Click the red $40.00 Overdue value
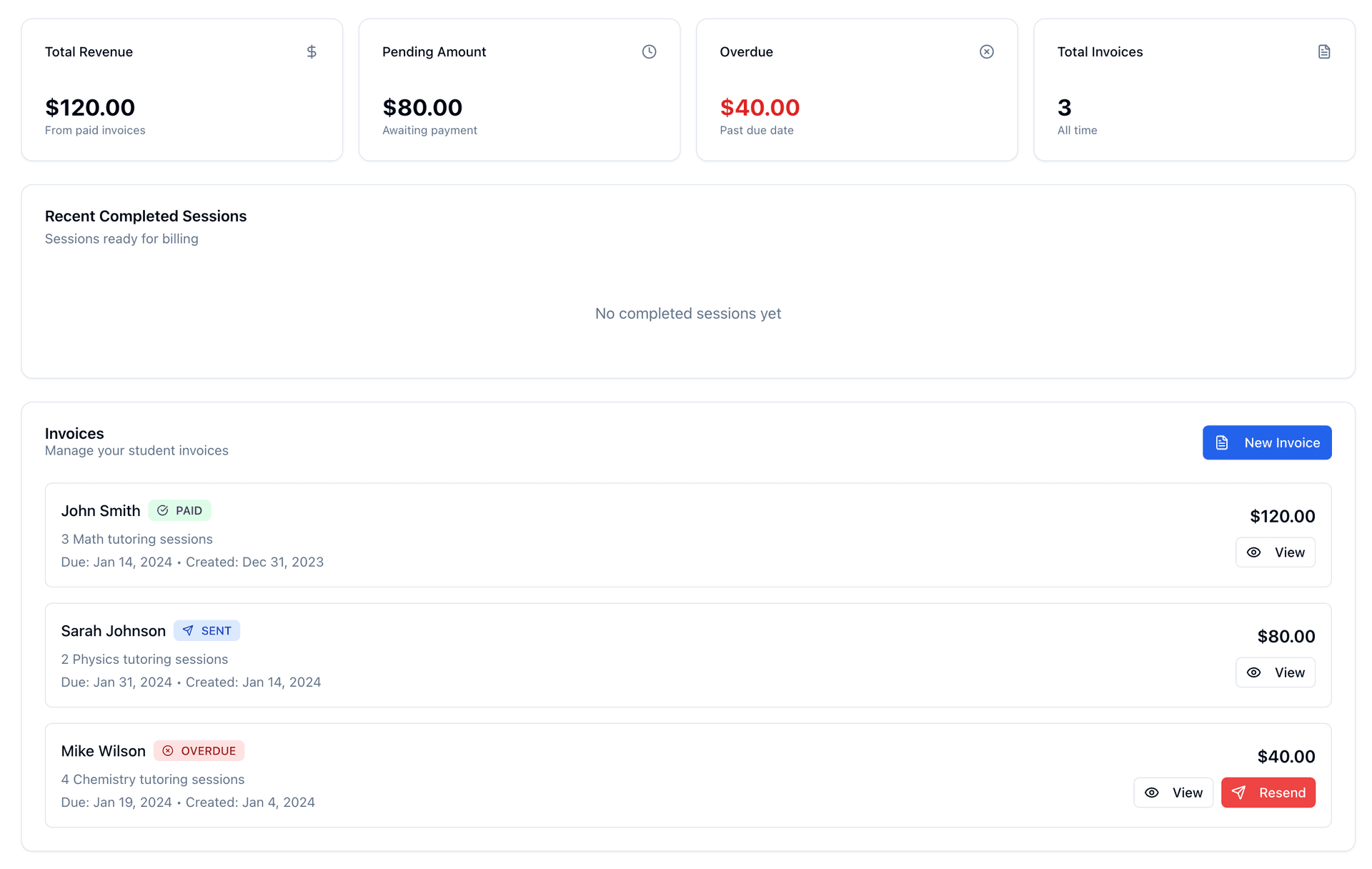 pyautogui.click(x=760, y=107)
